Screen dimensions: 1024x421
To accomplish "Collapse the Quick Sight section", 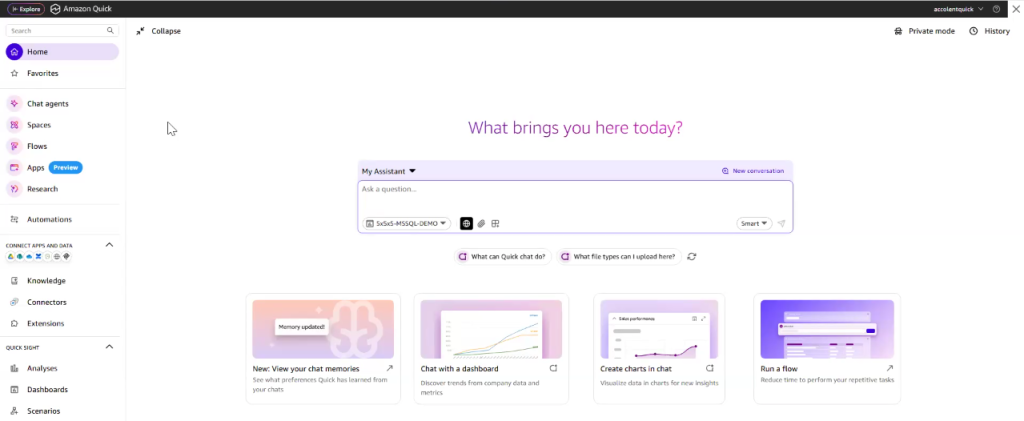I will (110, 347).
